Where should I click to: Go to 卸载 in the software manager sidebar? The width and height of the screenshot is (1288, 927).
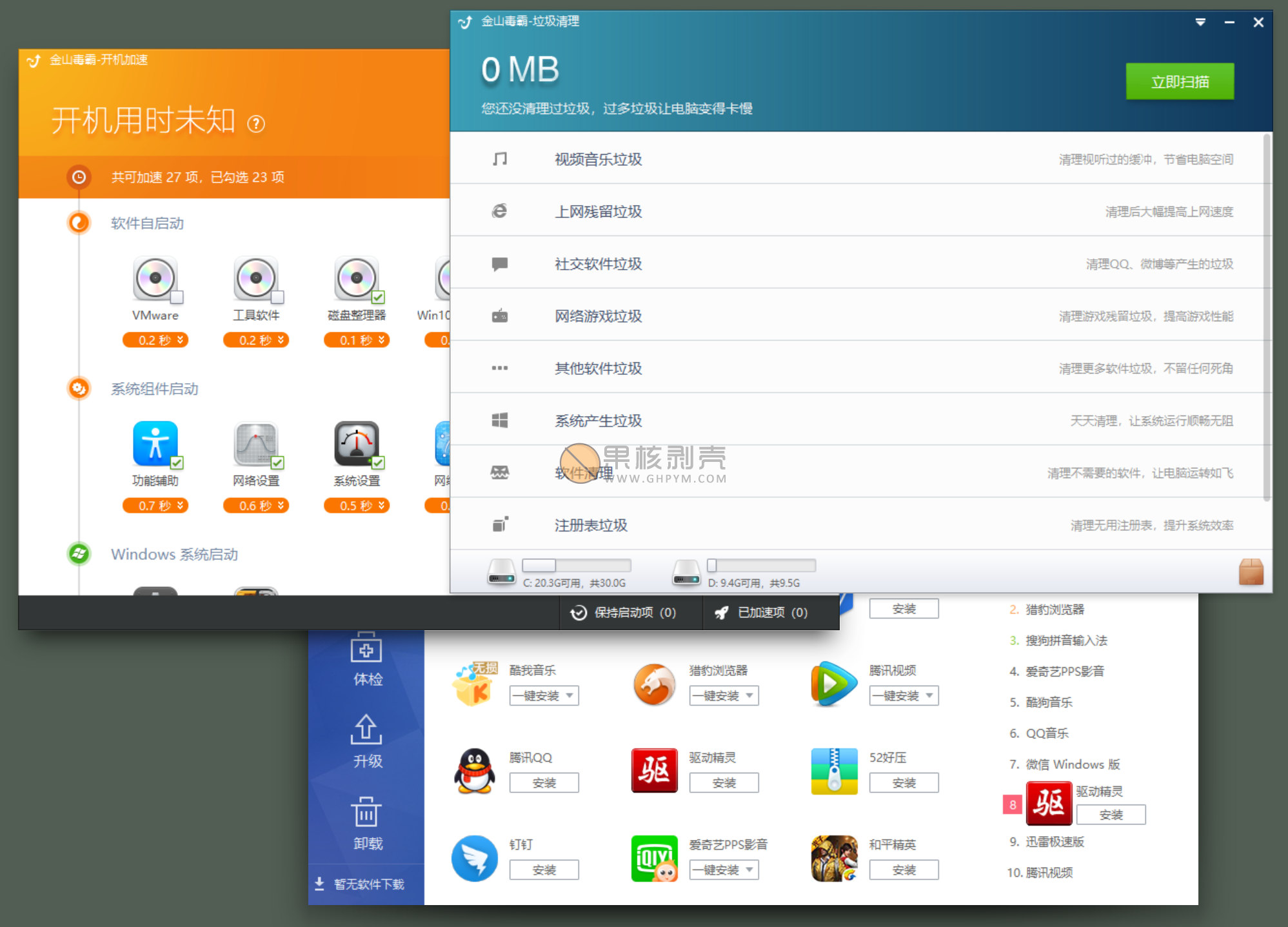(367, 824)
